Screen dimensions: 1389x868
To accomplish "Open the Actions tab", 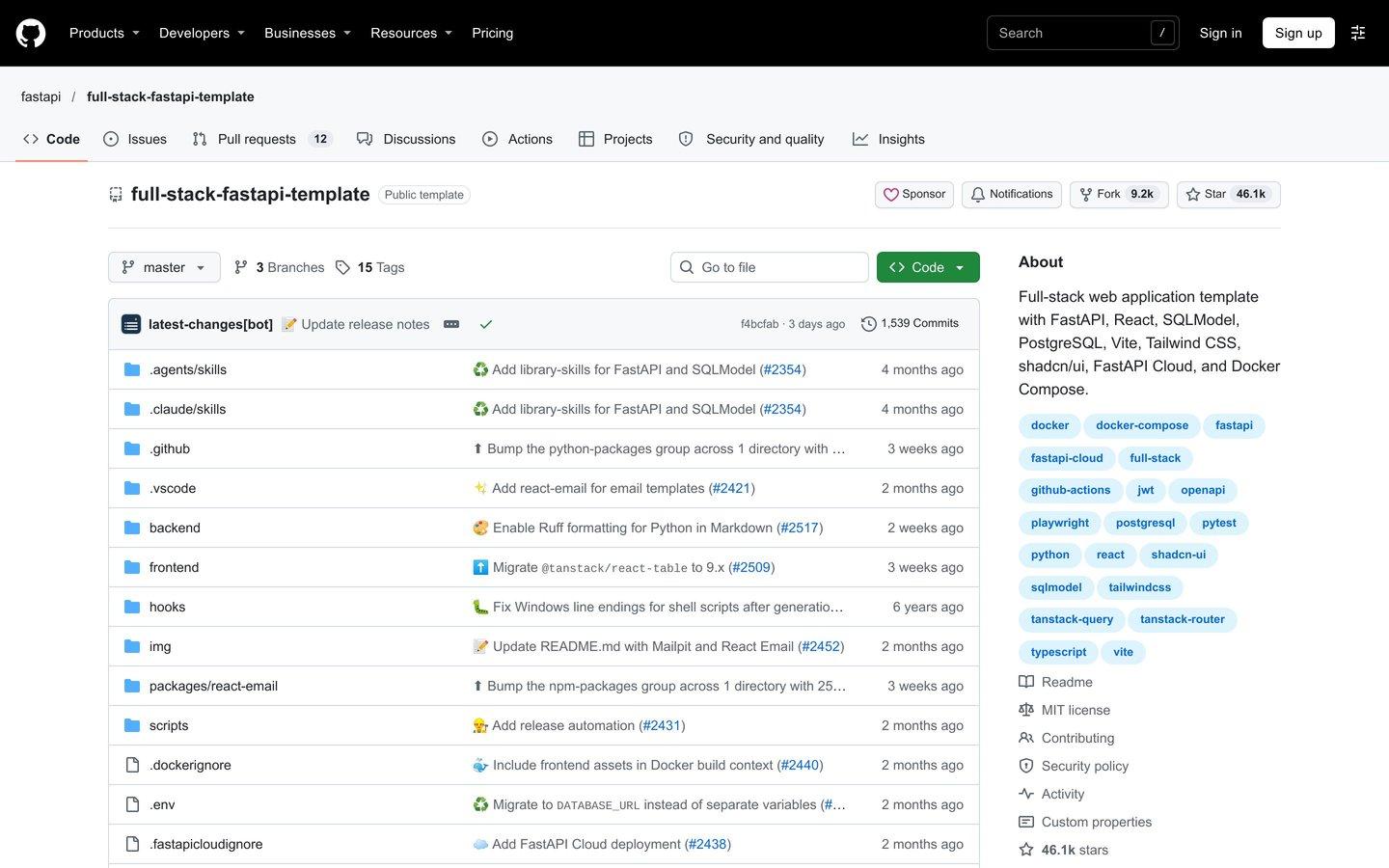I will click(x=518, y=139).
